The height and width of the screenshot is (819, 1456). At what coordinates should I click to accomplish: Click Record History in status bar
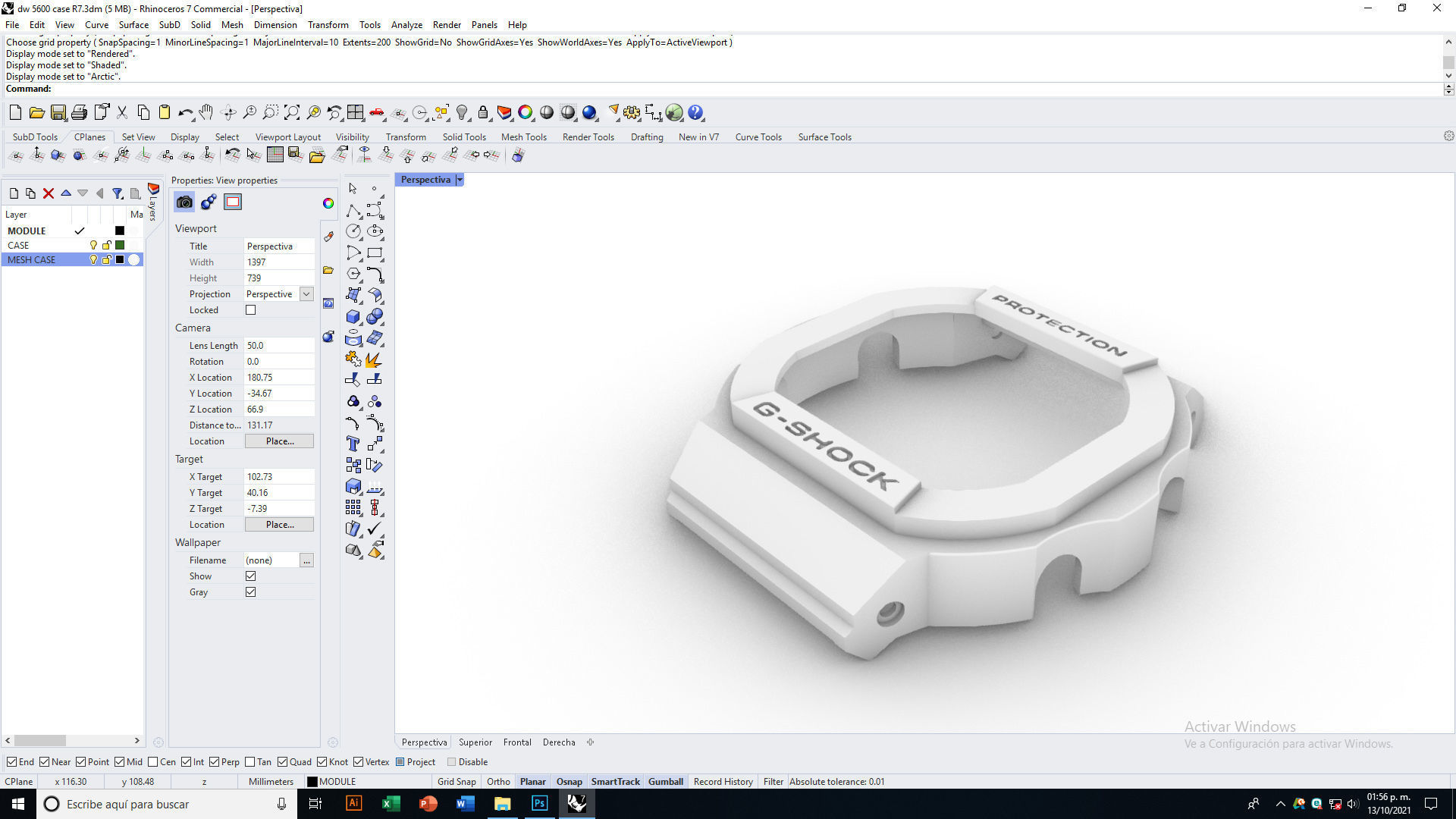click(x=723, y=782)
